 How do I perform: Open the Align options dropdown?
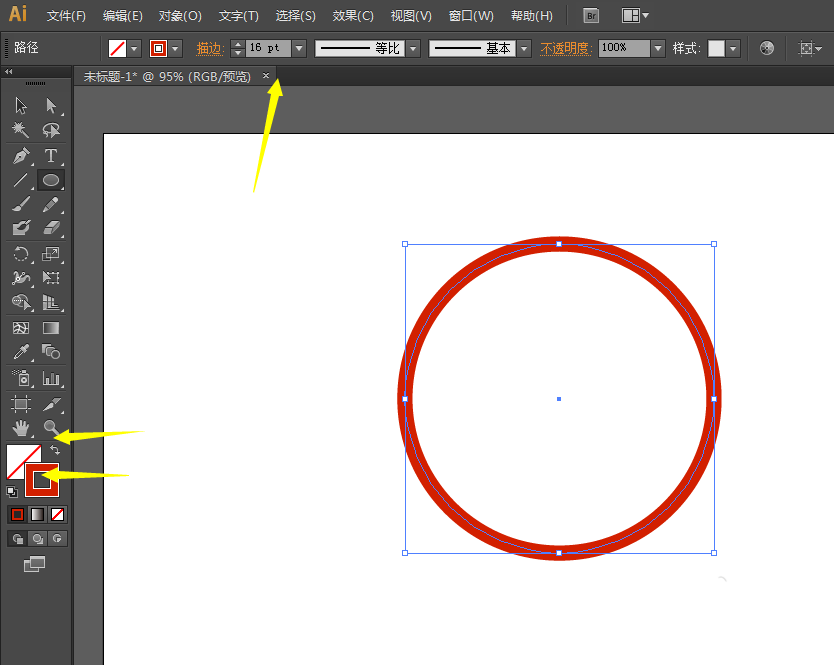click(811, 48)
